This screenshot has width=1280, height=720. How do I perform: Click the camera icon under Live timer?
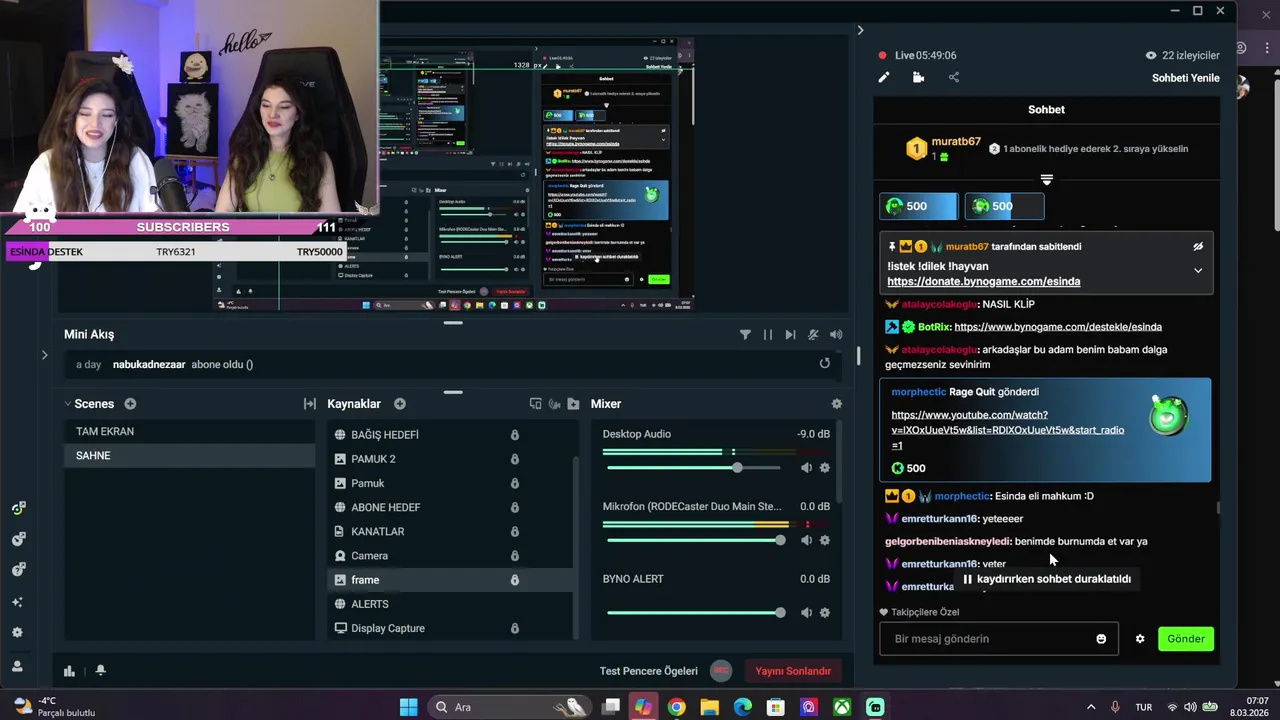click(918, 77)
